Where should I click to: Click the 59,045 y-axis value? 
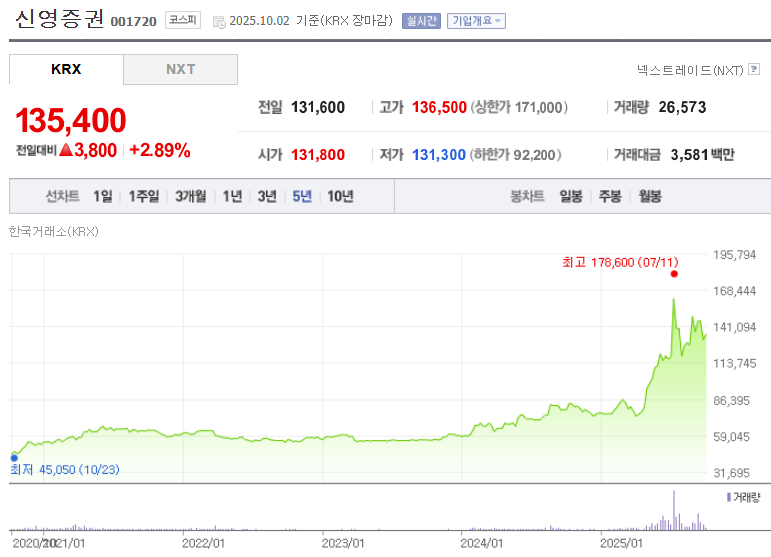(x=731, y=437)
